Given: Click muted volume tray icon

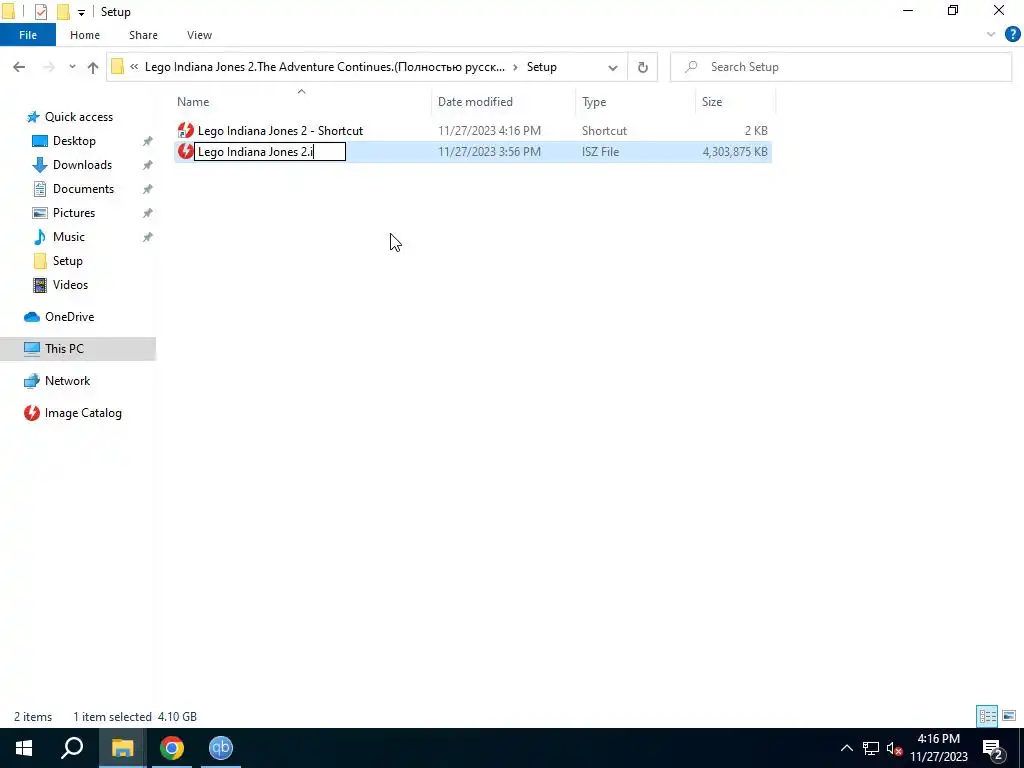Looking at the screenshot, I should [x=895, y=749].
